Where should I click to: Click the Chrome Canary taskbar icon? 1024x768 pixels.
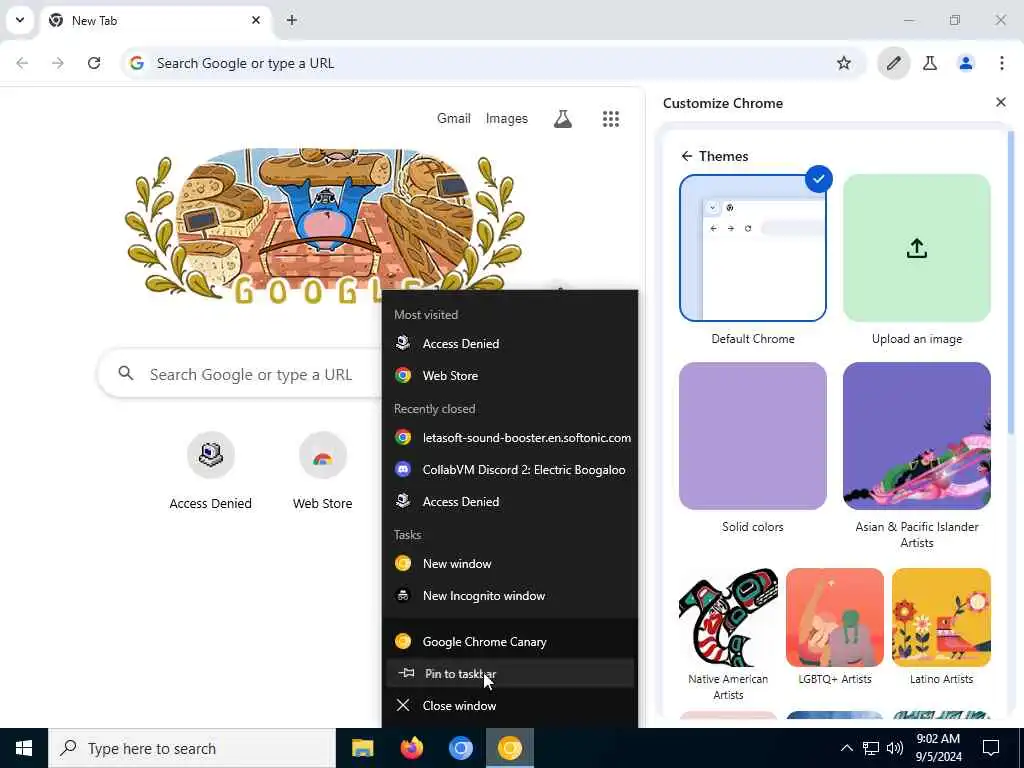coord(510,748)
